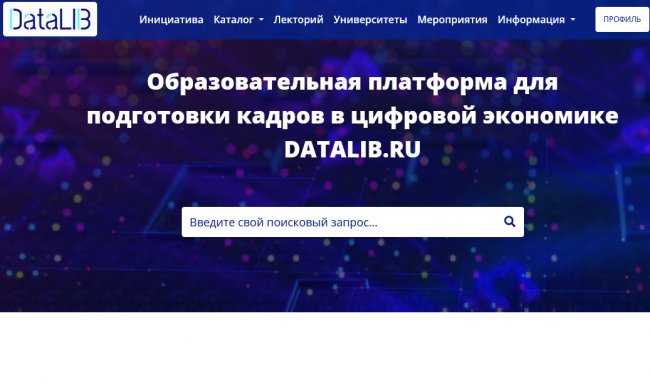This screenshot has height=385, width=650.
Task: Click the ПРОФИЛЬ button
Action: 622,19
